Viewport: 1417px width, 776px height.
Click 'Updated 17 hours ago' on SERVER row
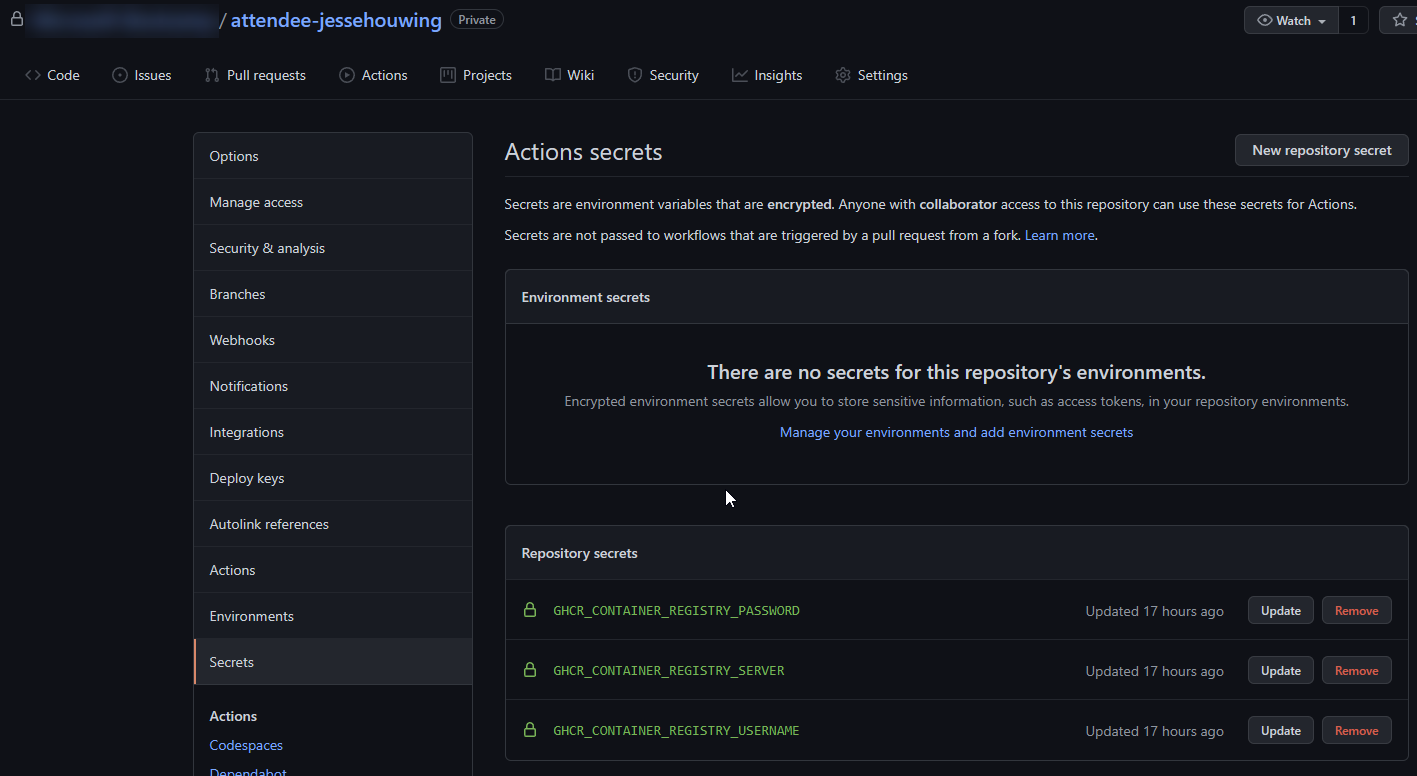point(1155,671)
